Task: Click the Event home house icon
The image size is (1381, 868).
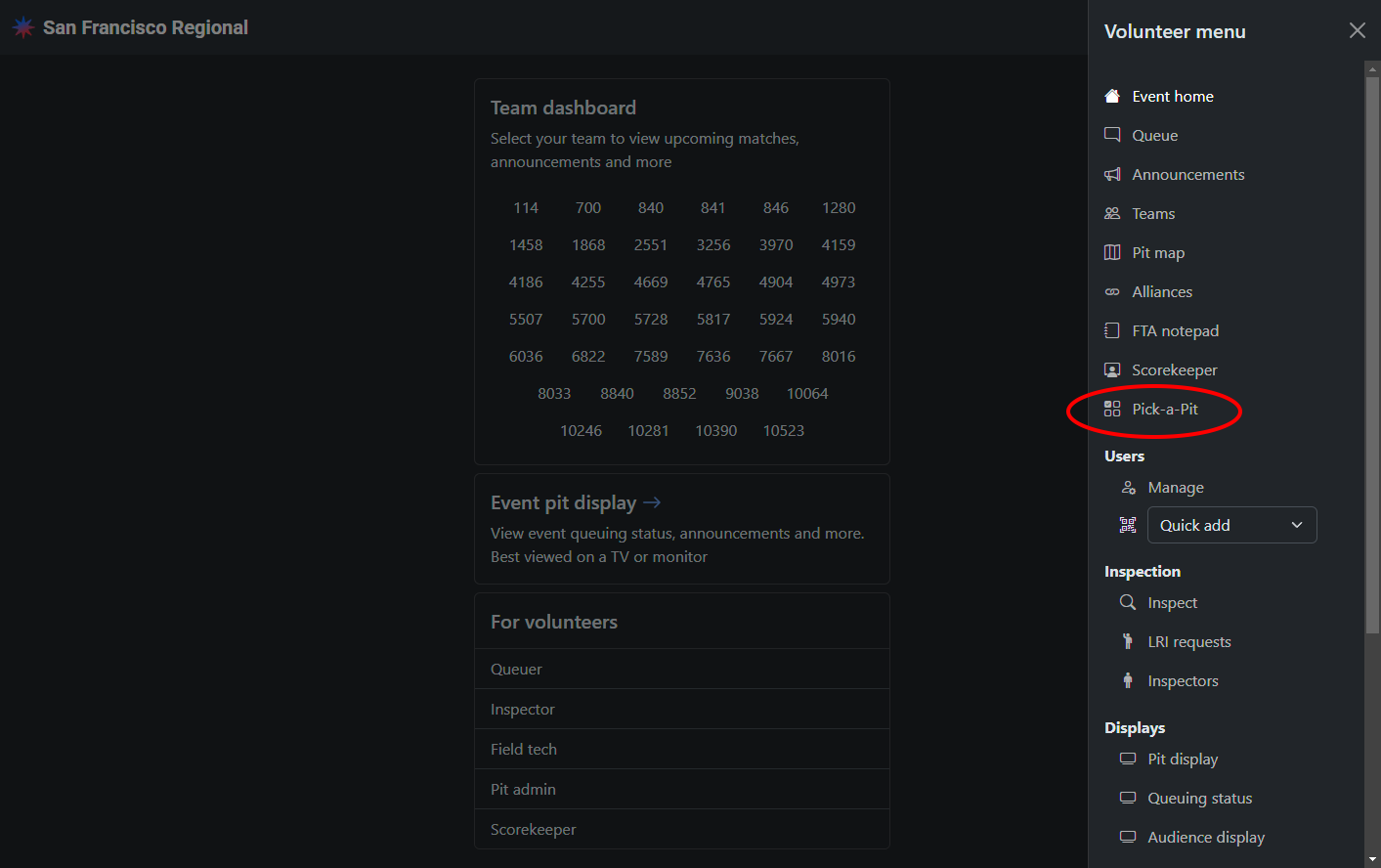Action: (x=1112, y=96)
